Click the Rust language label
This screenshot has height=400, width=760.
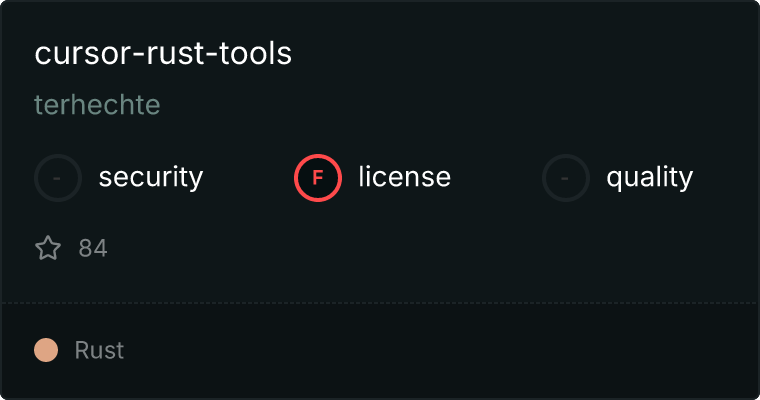coord(99,351)
